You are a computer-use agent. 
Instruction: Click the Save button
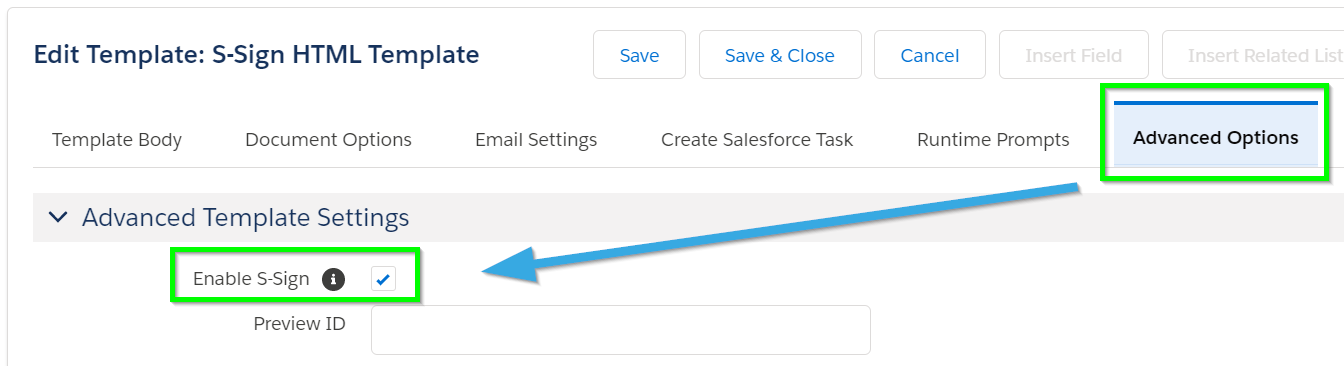639,55
